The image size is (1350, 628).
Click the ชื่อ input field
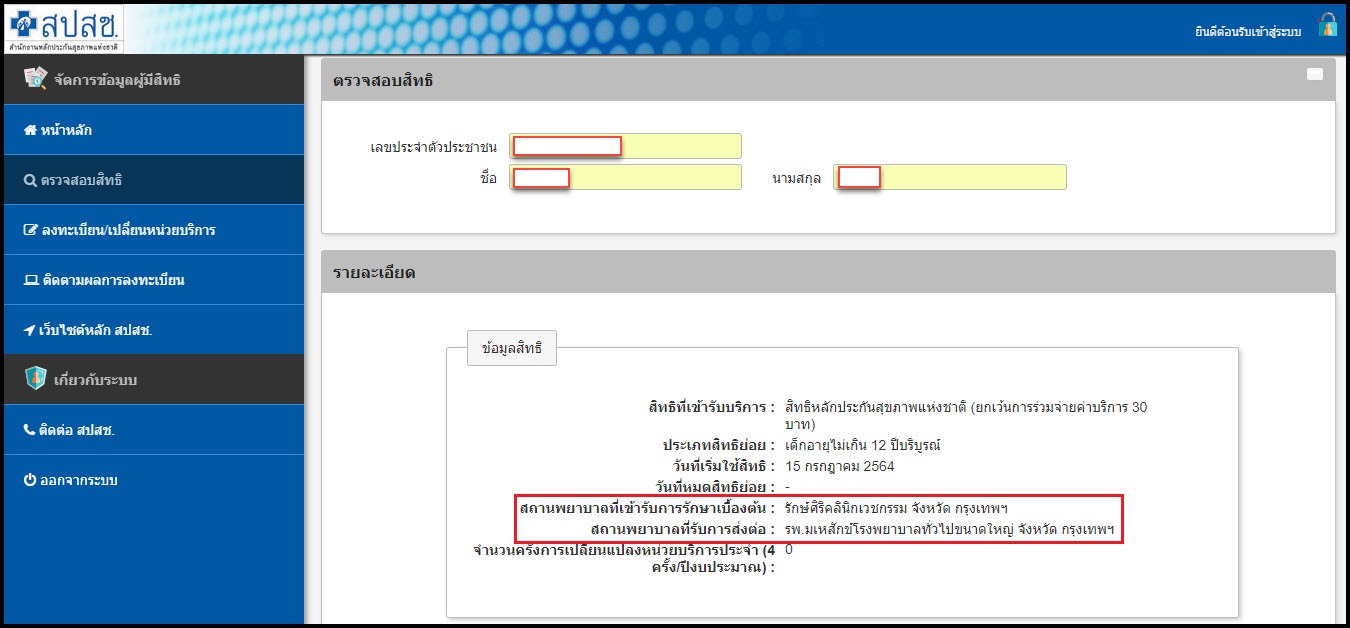(625, 177)
